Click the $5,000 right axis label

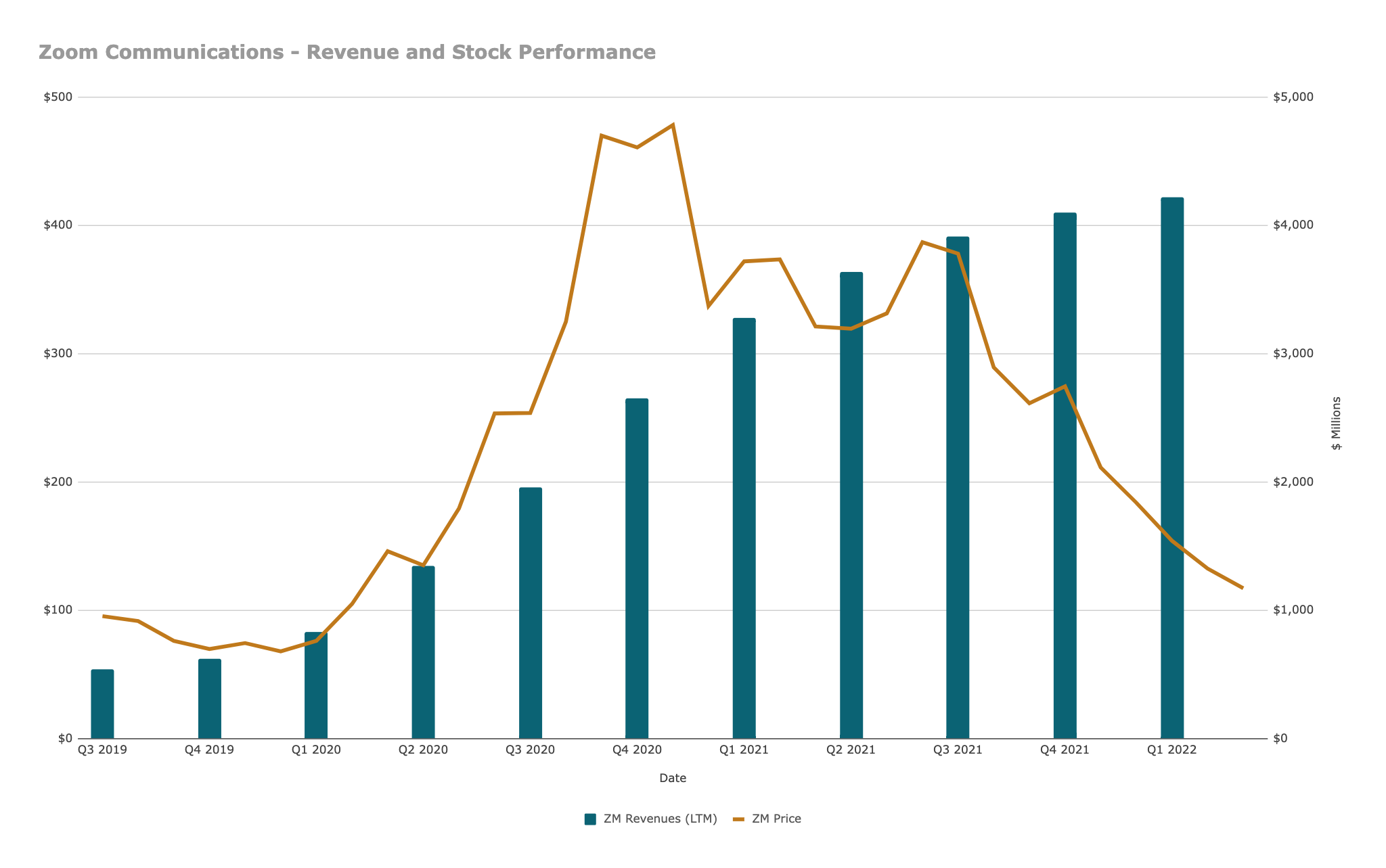click(1293, 97)
